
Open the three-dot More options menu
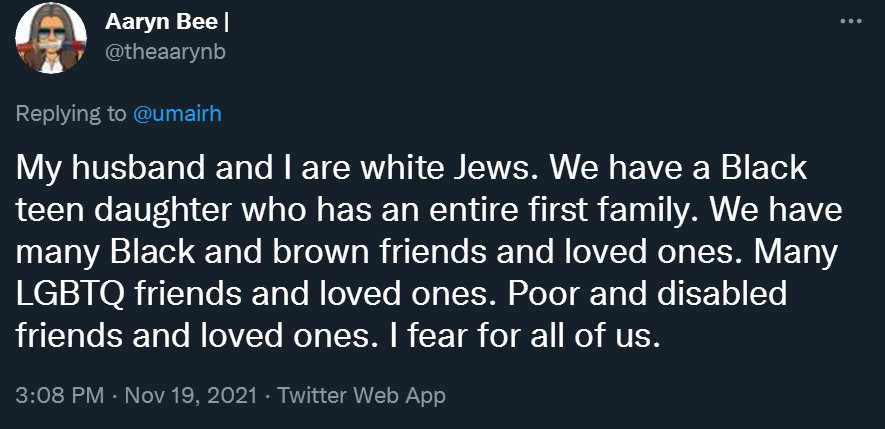[850, 23]
